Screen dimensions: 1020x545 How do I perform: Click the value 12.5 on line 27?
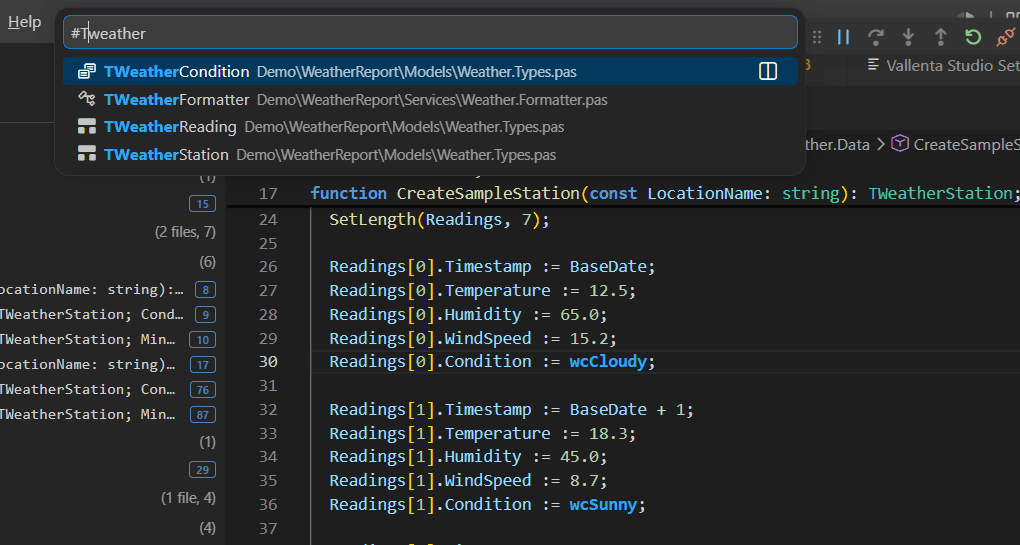point(608,290)
